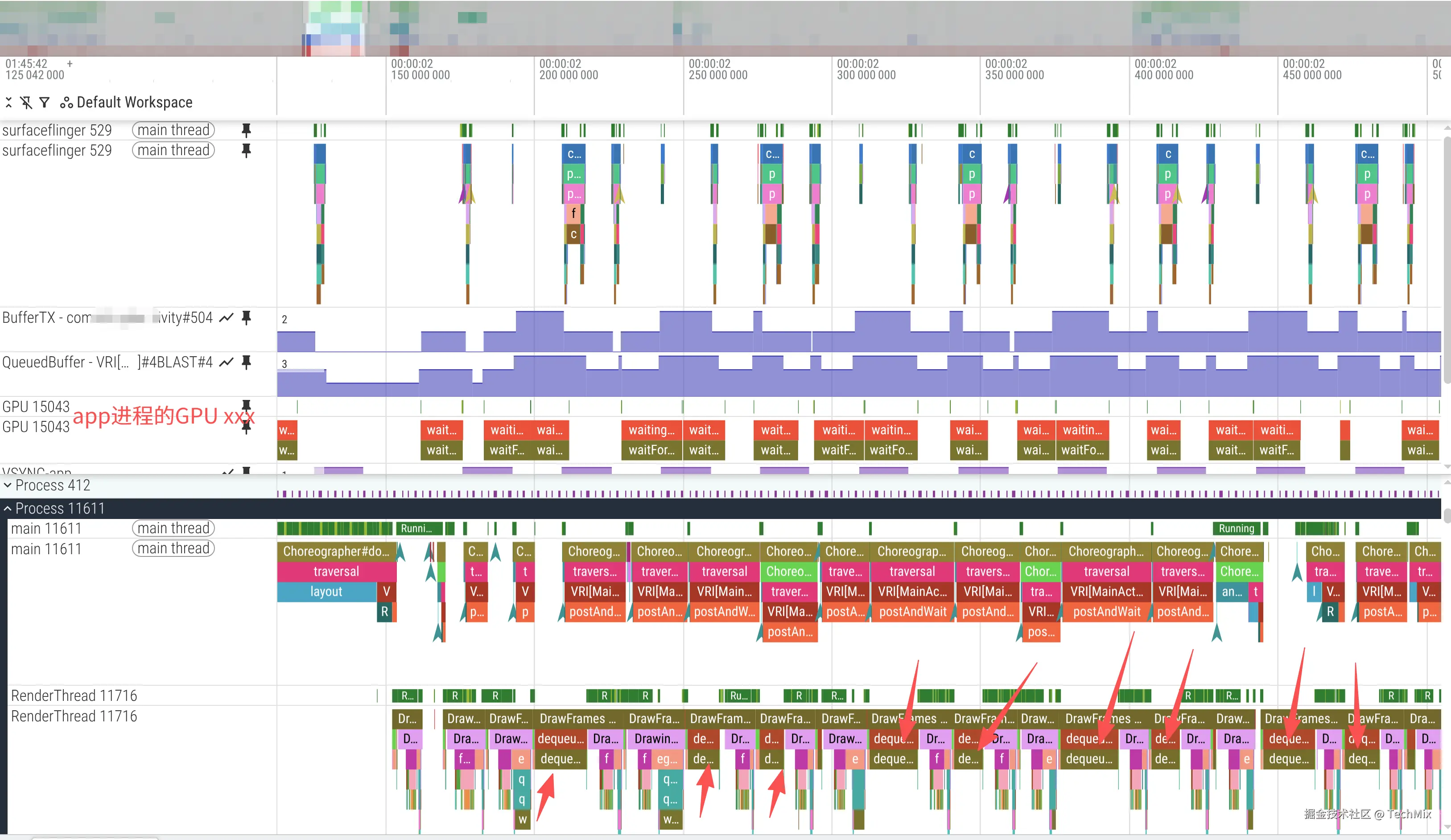This screenshot has width=1451, height=840.
Task: Click the 01:45:42 time offset label
Action: tap(26, 63)
